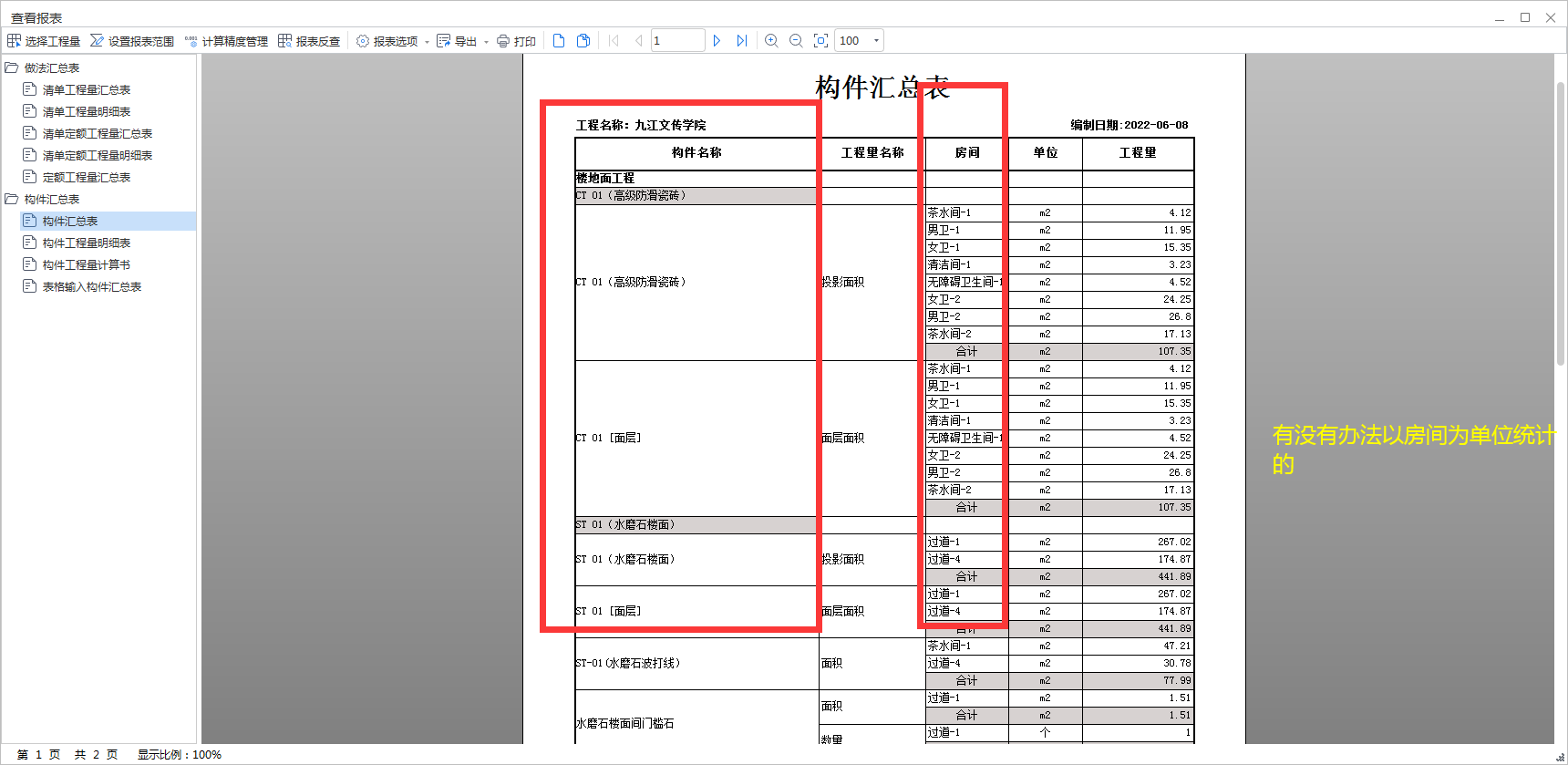Click the 工程名称: 九江文传学院 text

click(x=641, y=125)
